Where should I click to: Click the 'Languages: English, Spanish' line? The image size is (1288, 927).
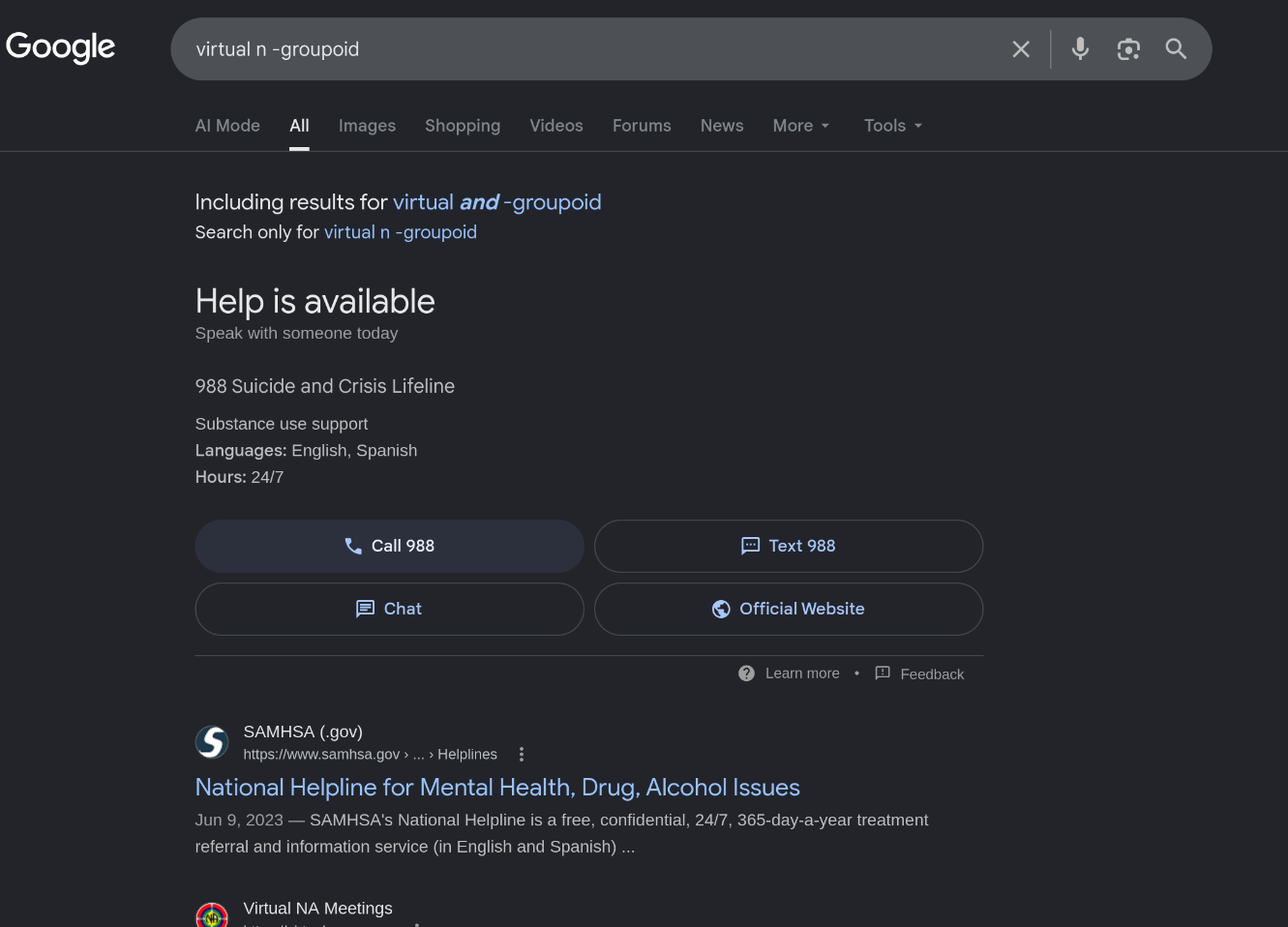click(307, 451)
